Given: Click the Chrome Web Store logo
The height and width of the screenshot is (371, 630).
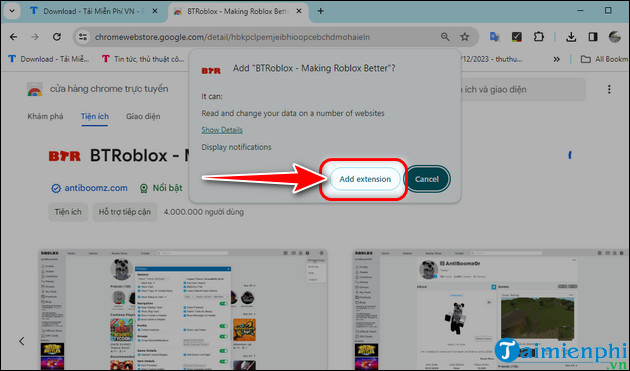Looking at the screenshot, I should click(x=35, y=89).
